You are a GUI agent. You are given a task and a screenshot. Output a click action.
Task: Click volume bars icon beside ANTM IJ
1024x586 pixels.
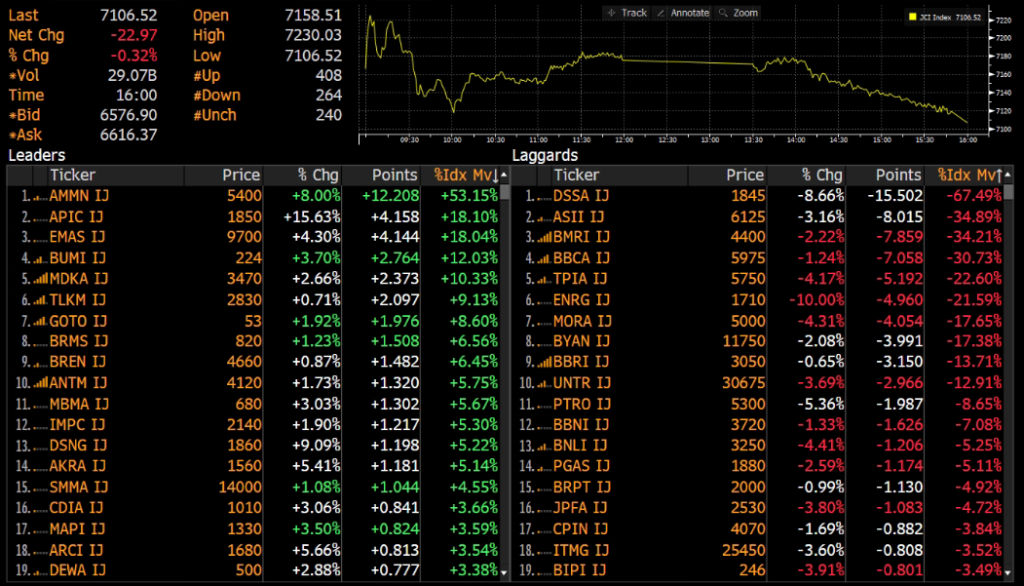click(x=38, y=382)
